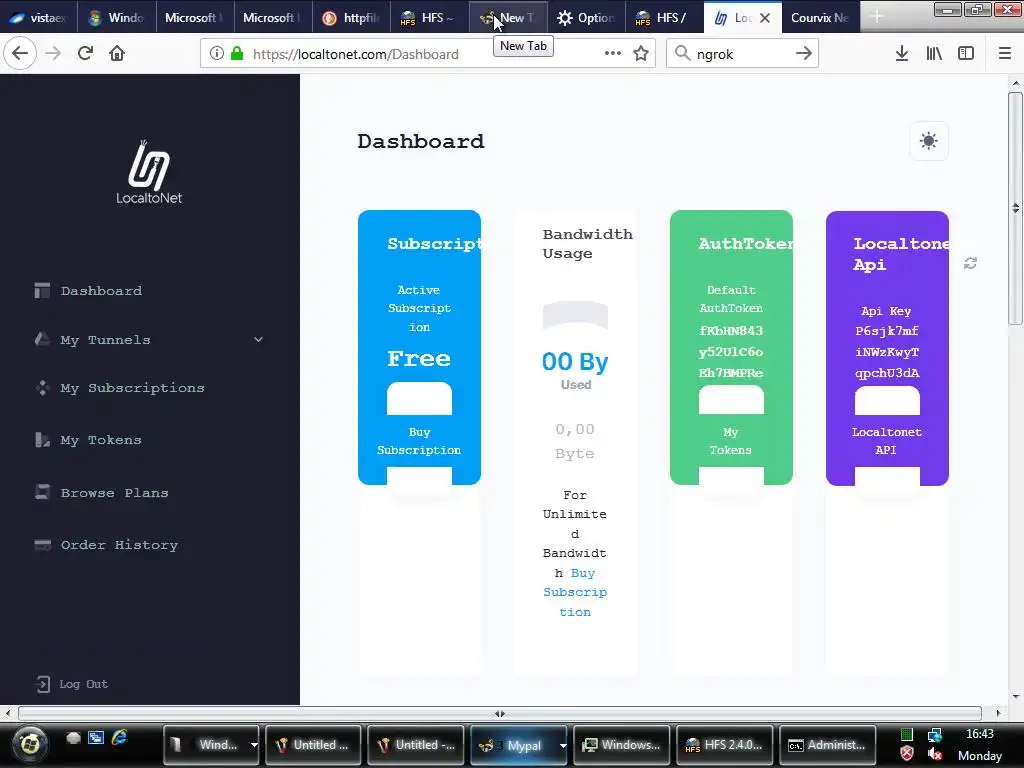The height and width of the screenshot is (768, 1024).
Task: Toggle the light theme sun icon
Action: [929, 141]
